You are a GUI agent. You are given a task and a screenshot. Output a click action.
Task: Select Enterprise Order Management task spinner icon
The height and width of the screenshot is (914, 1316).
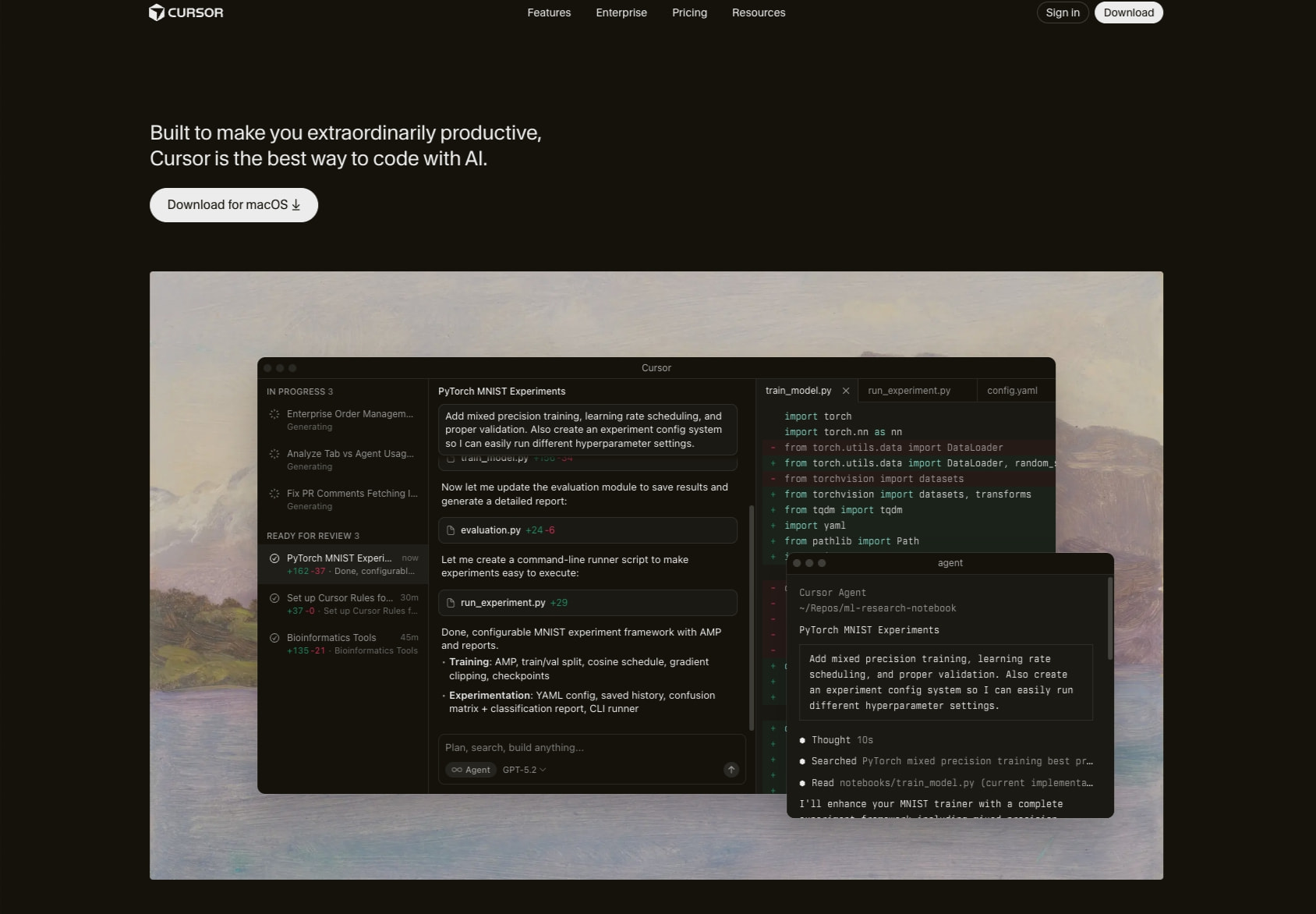click(274, 414)
